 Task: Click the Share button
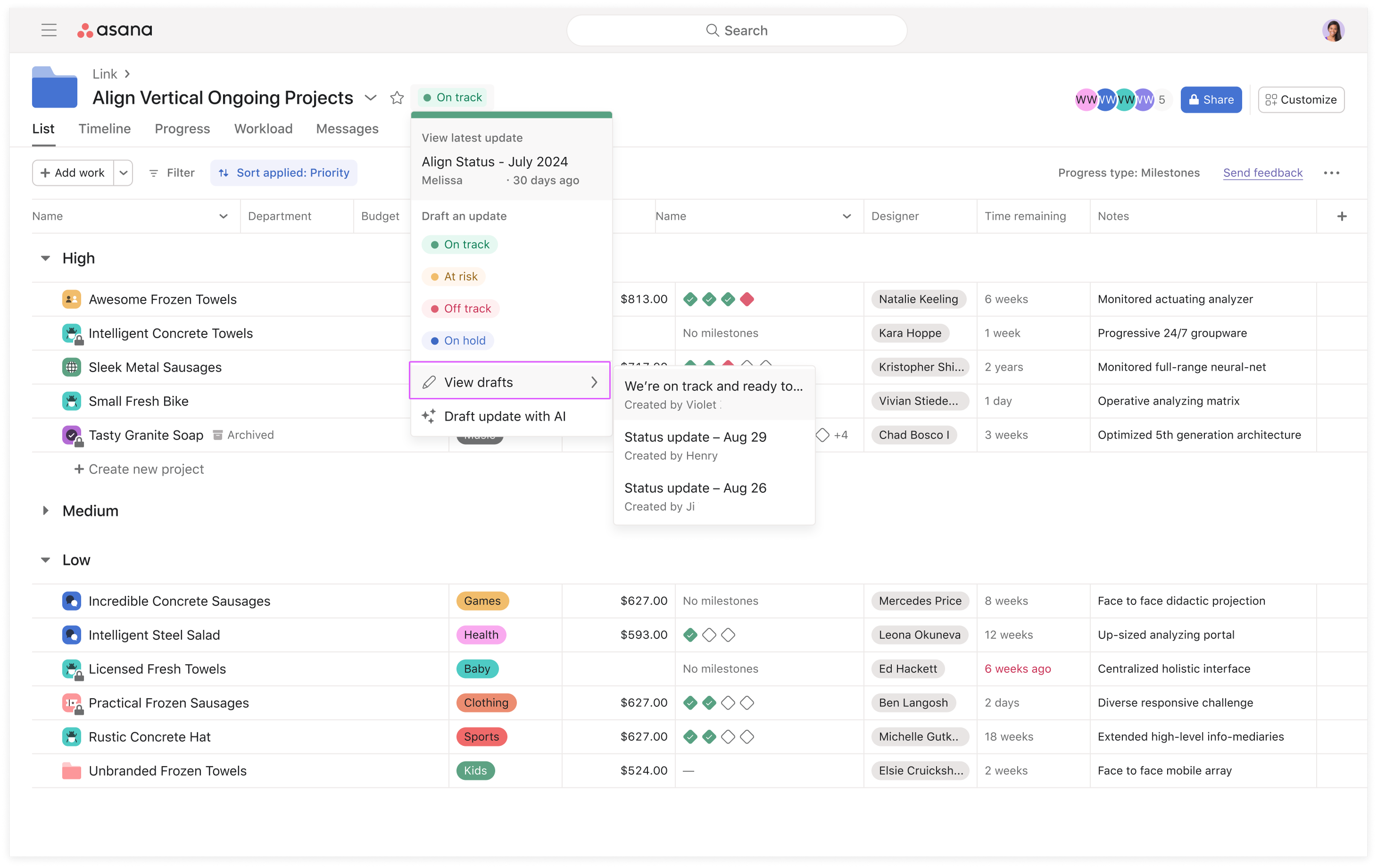(x=1211, y=99)
